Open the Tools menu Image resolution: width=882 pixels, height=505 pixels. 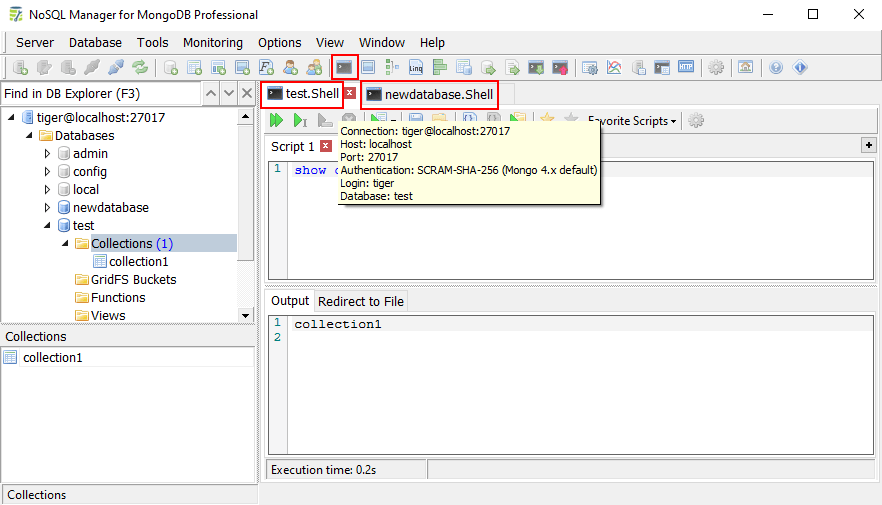point(152,43)
